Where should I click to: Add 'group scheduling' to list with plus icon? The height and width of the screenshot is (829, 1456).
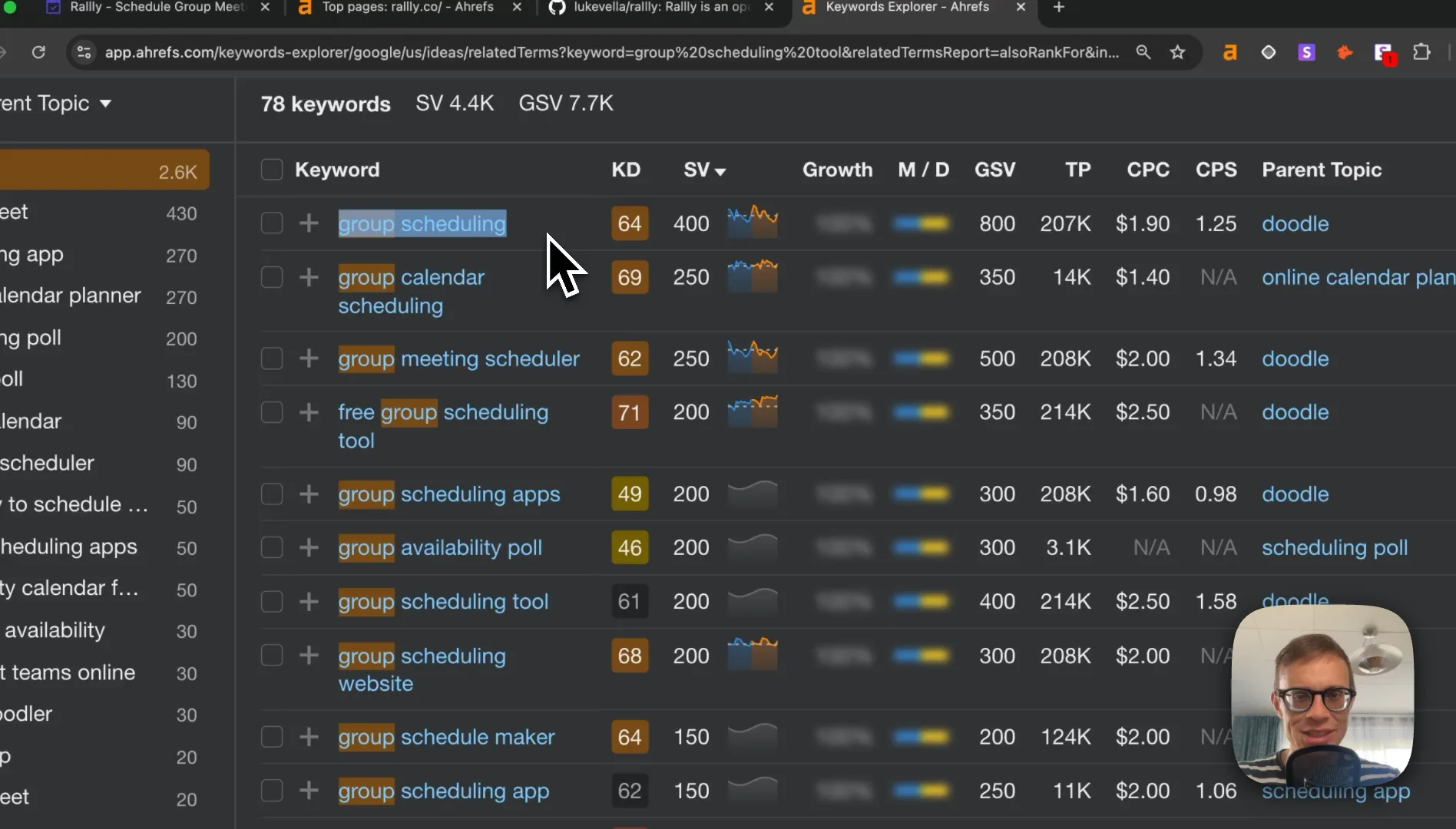(x=309, y=223)
